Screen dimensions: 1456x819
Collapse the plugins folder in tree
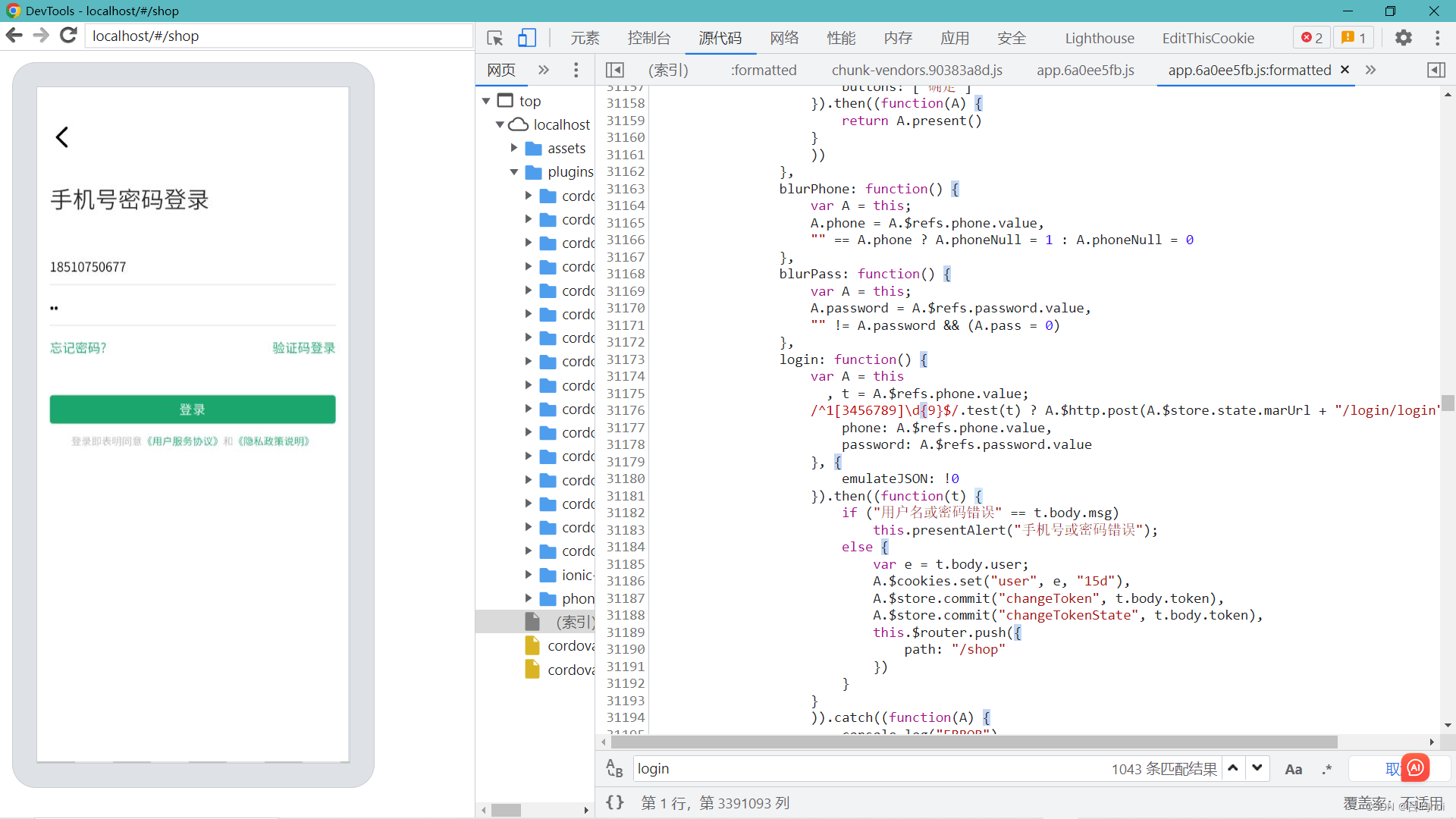[514, 172]
